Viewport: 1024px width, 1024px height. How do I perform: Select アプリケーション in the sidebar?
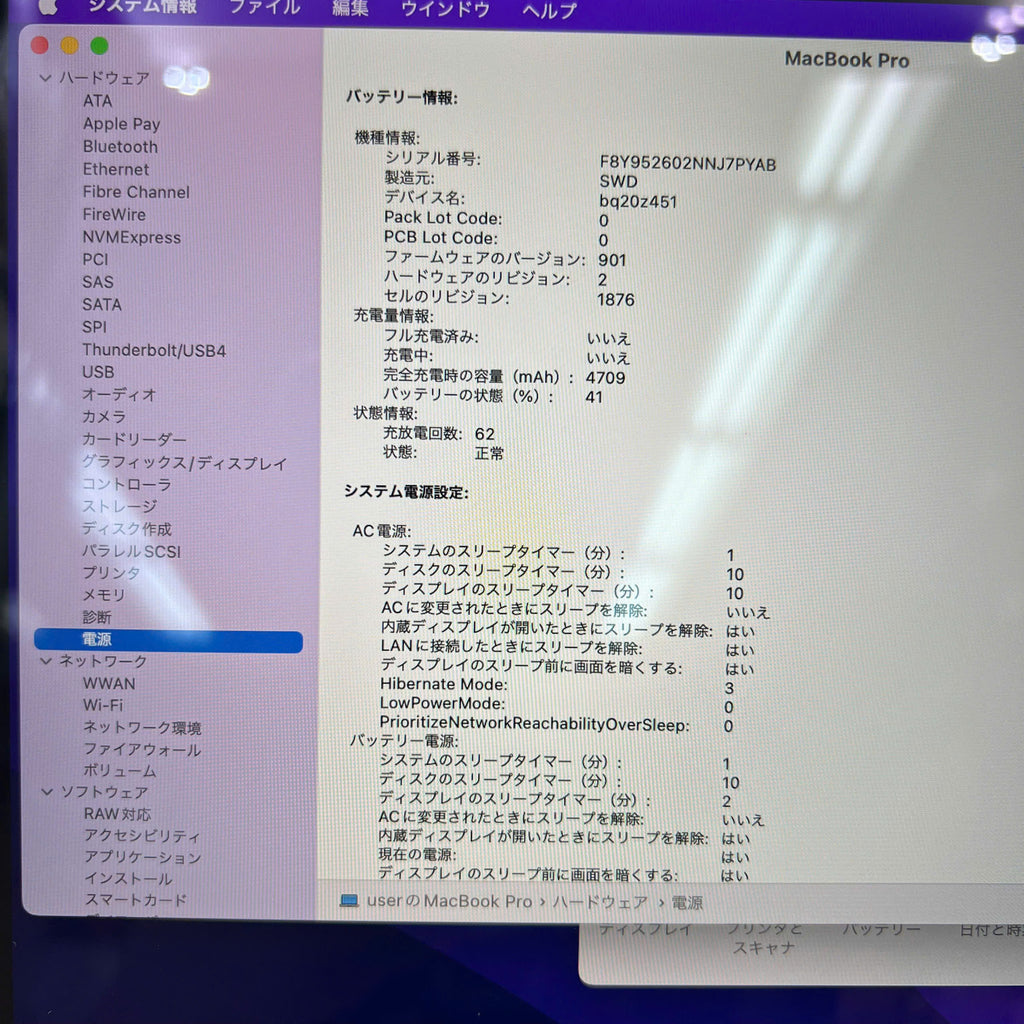click(142, 857)
